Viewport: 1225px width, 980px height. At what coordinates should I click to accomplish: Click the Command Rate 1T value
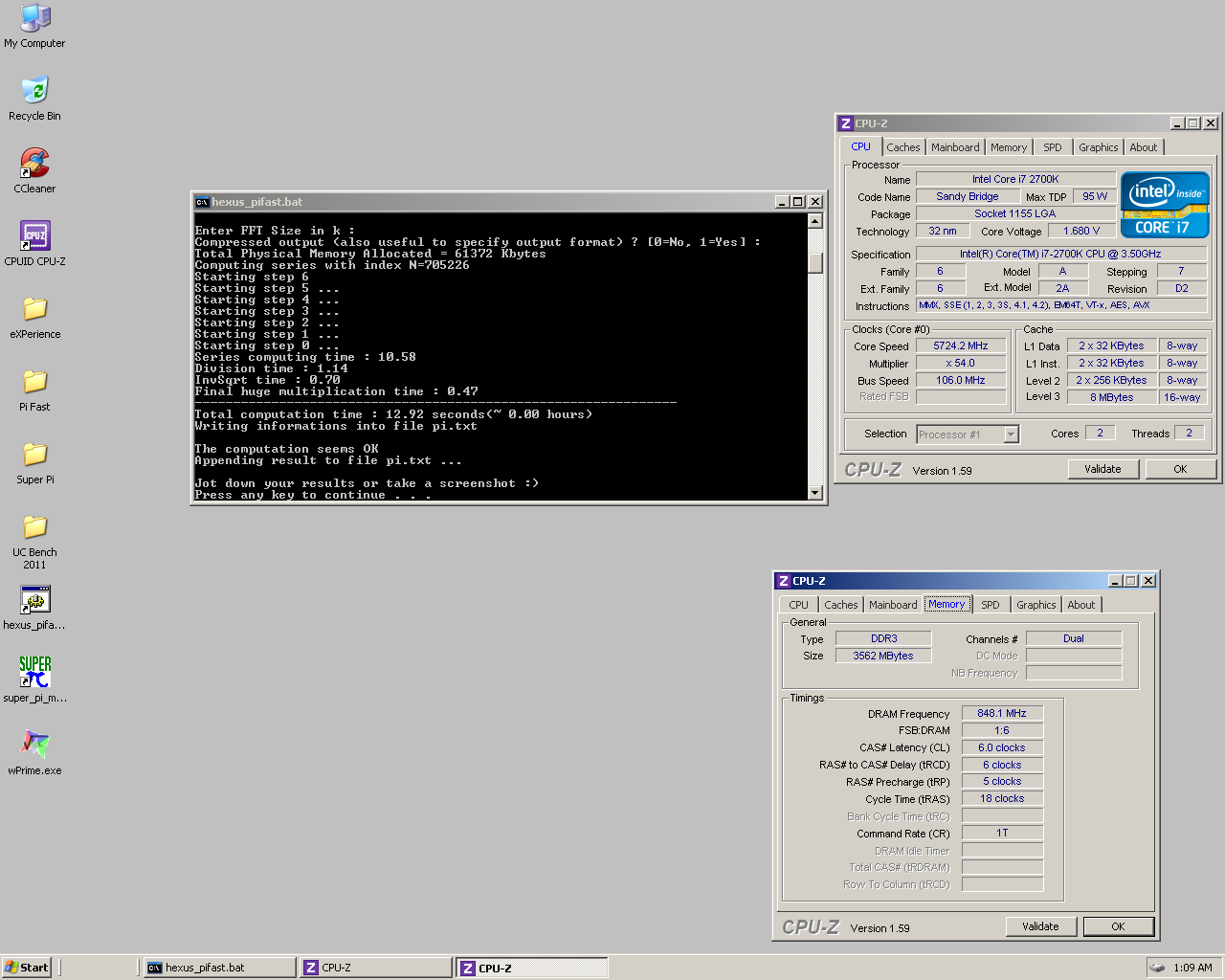(1002, 833)
